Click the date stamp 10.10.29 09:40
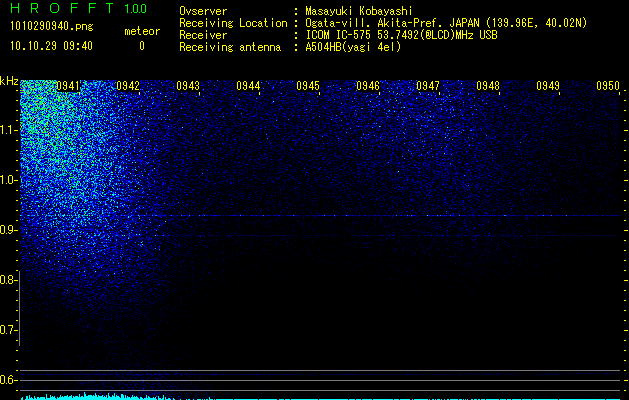Screen dimensions: 629x400 (x=51, y=46)
